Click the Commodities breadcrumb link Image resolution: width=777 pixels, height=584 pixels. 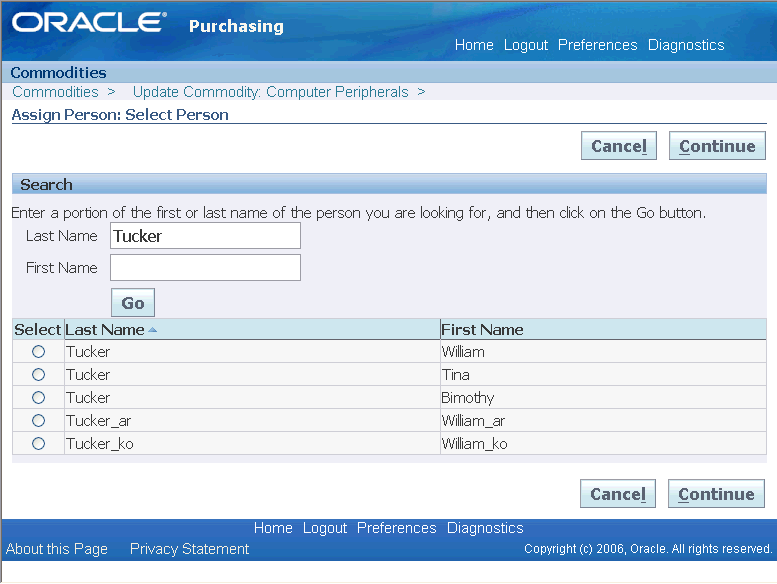pos(56,92)
